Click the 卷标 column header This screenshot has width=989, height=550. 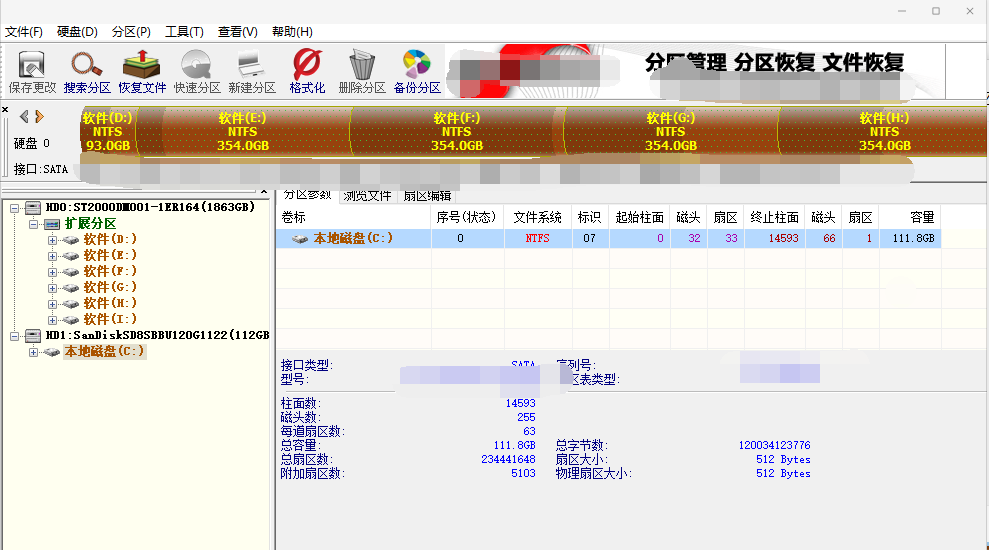[x=353, y=217]
